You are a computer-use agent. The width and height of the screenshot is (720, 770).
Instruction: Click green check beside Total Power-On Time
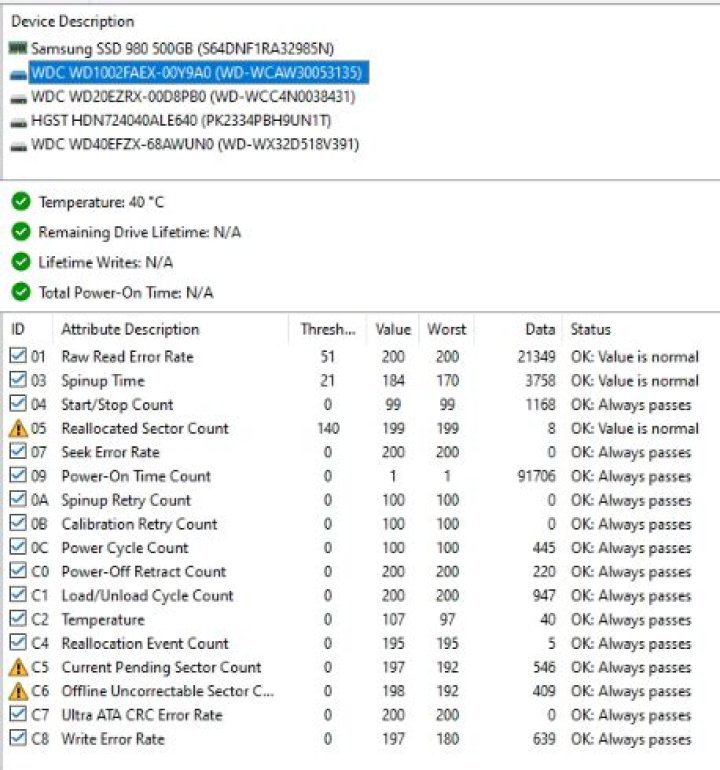pos(21,292)
